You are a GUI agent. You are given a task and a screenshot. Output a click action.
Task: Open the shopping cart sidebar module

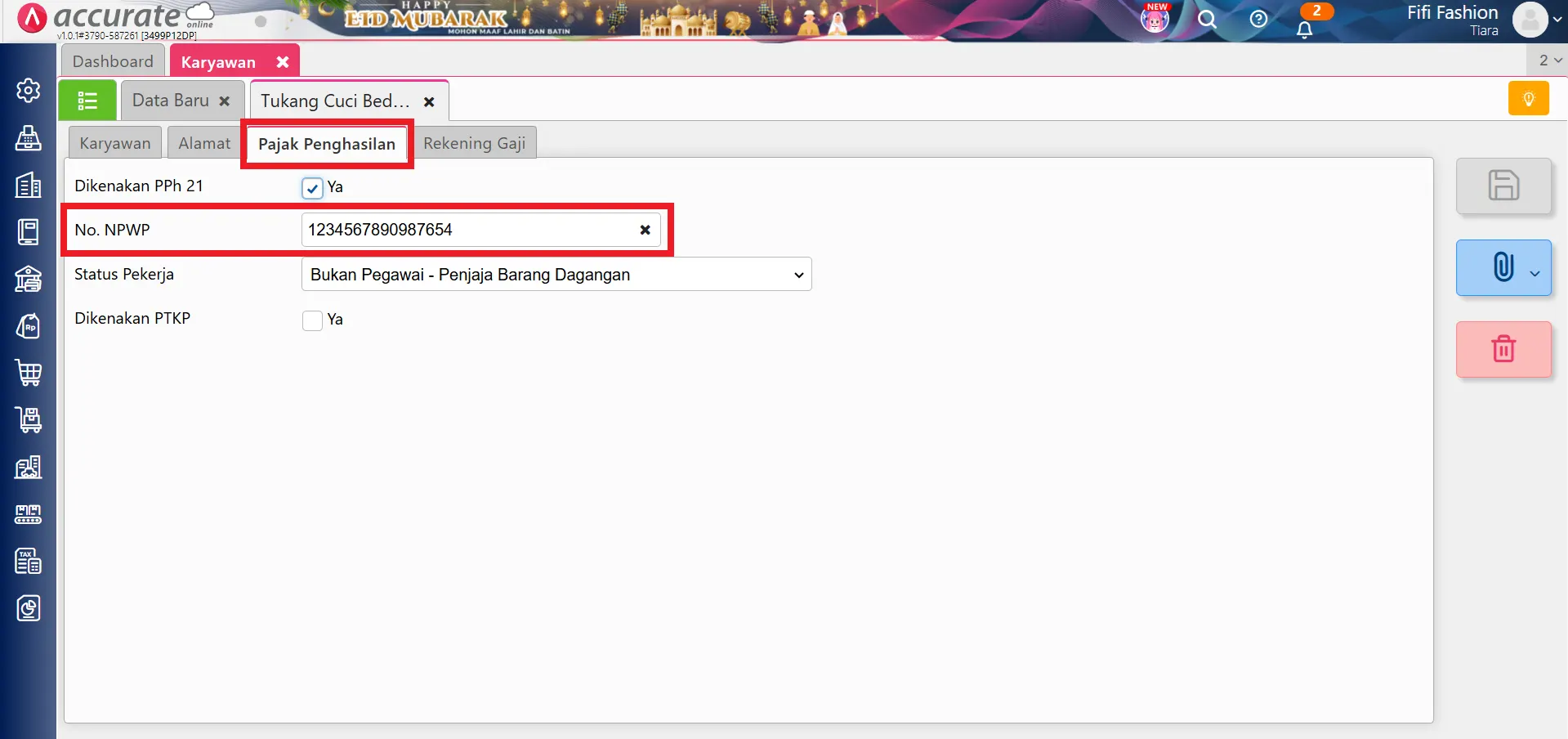[29, 373]
